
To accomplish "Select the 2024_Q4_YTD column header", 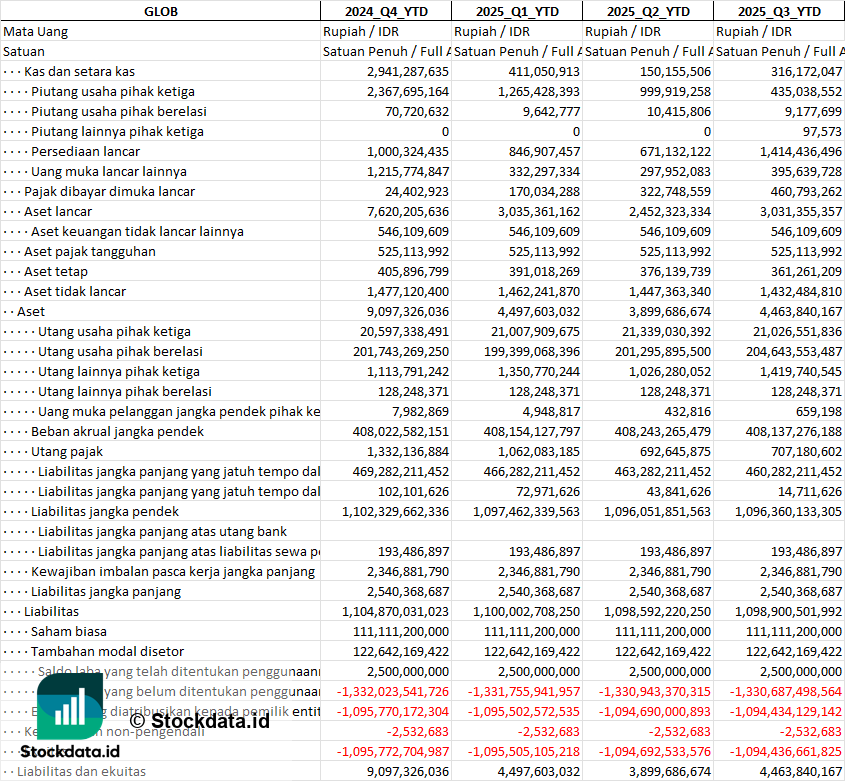I will coord(385,11).
